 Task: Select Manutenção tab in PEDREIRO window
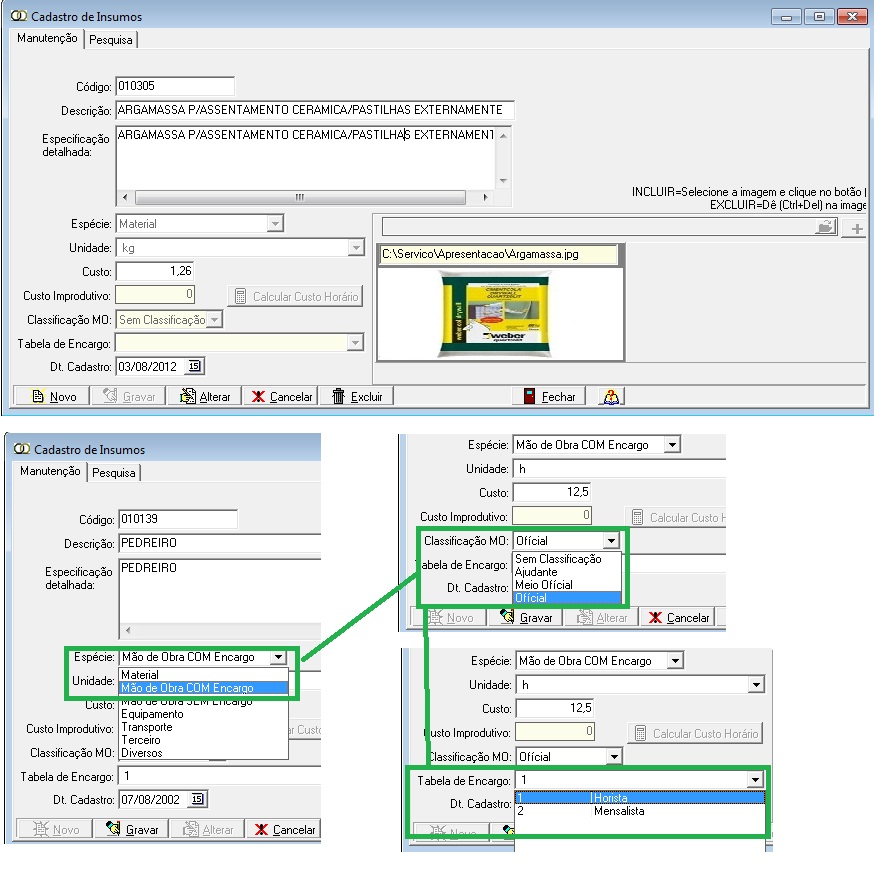point(50,472)
